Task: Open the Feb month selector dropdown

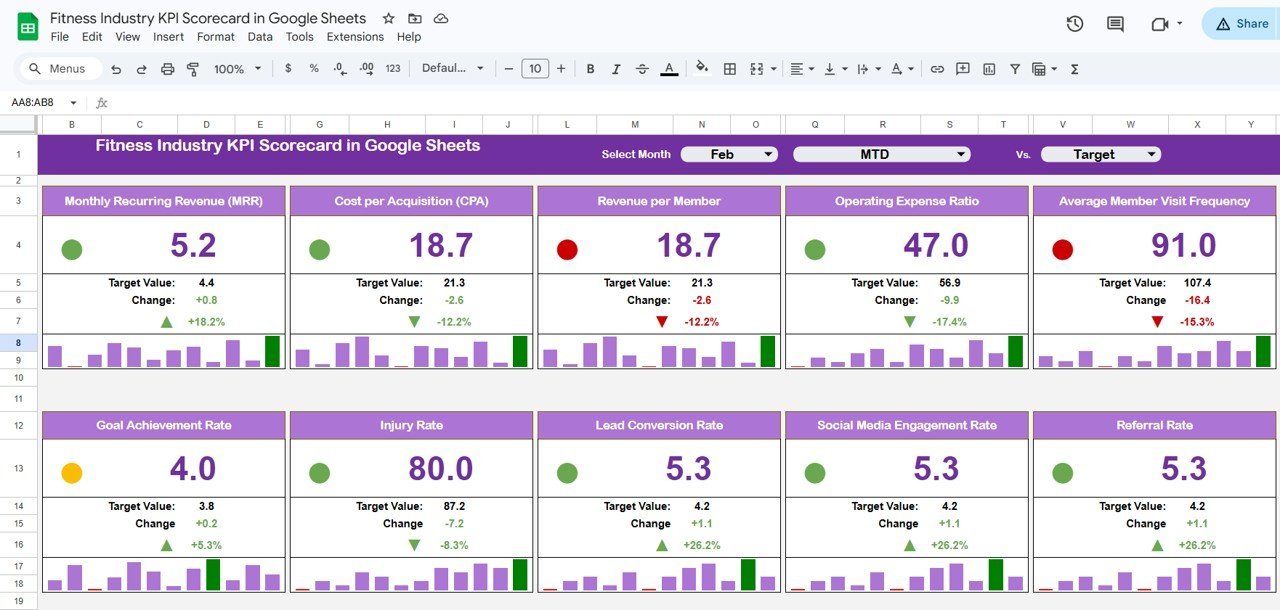Action: click(x=728, y=154)
